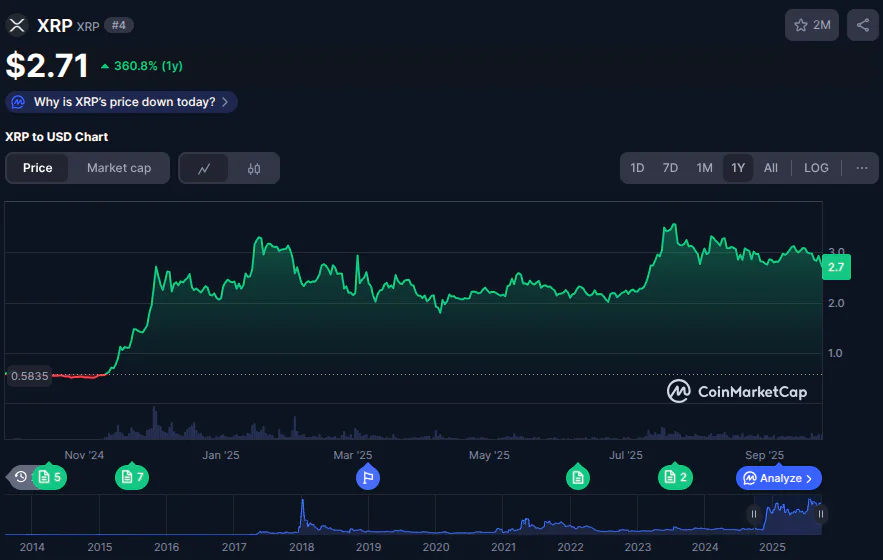Viewport: 883px width, 560px height.
Task: Set chart range to 1Y
Action: pos(738,168)
